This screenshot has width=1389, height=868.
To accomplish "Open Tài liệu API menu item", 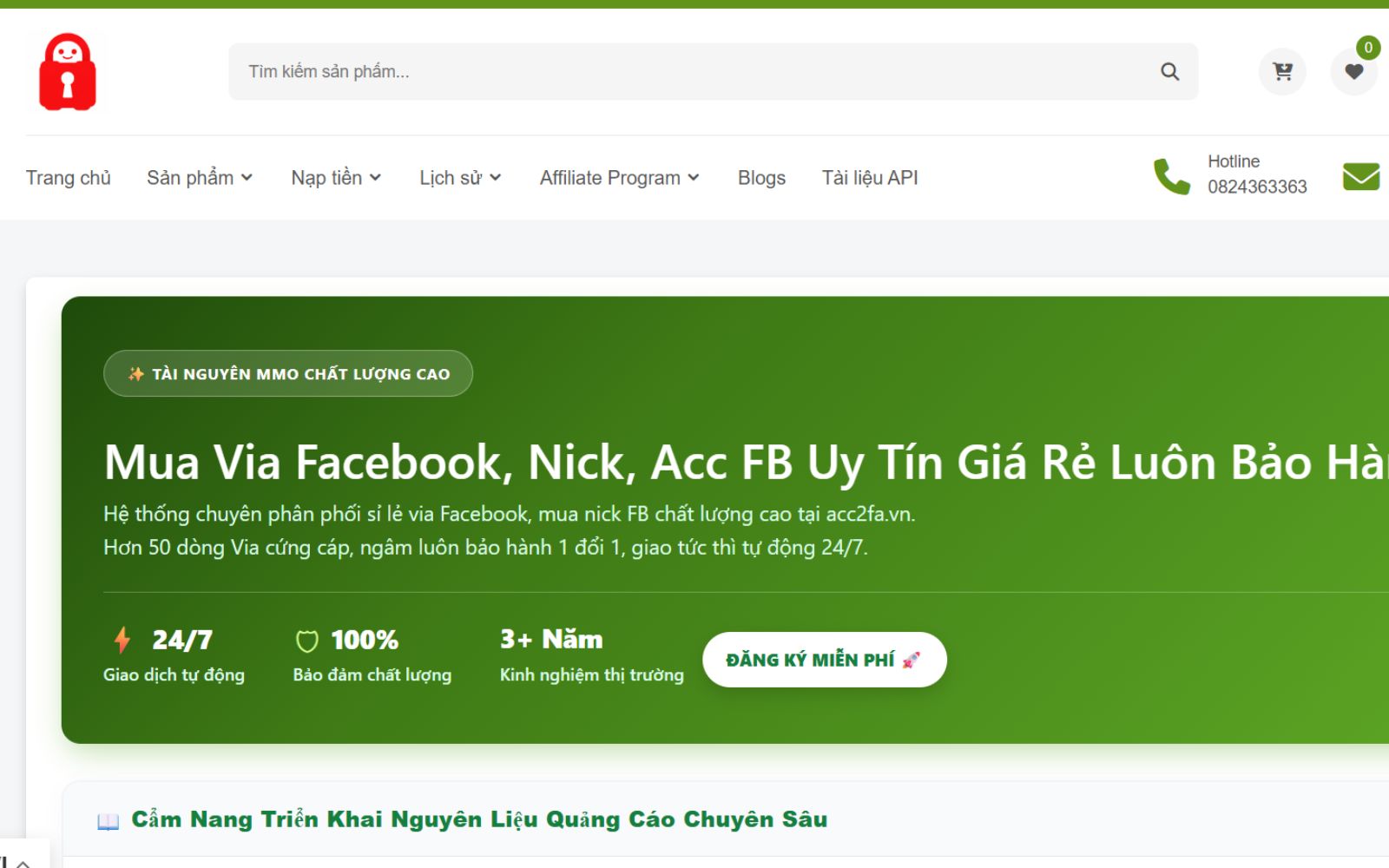I will (x=870, y=178).
